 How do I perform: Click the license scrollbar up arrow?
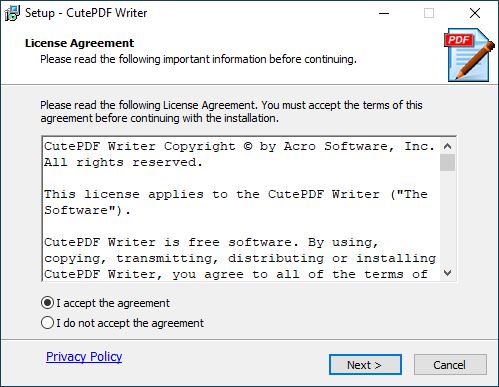pos(448,146)
